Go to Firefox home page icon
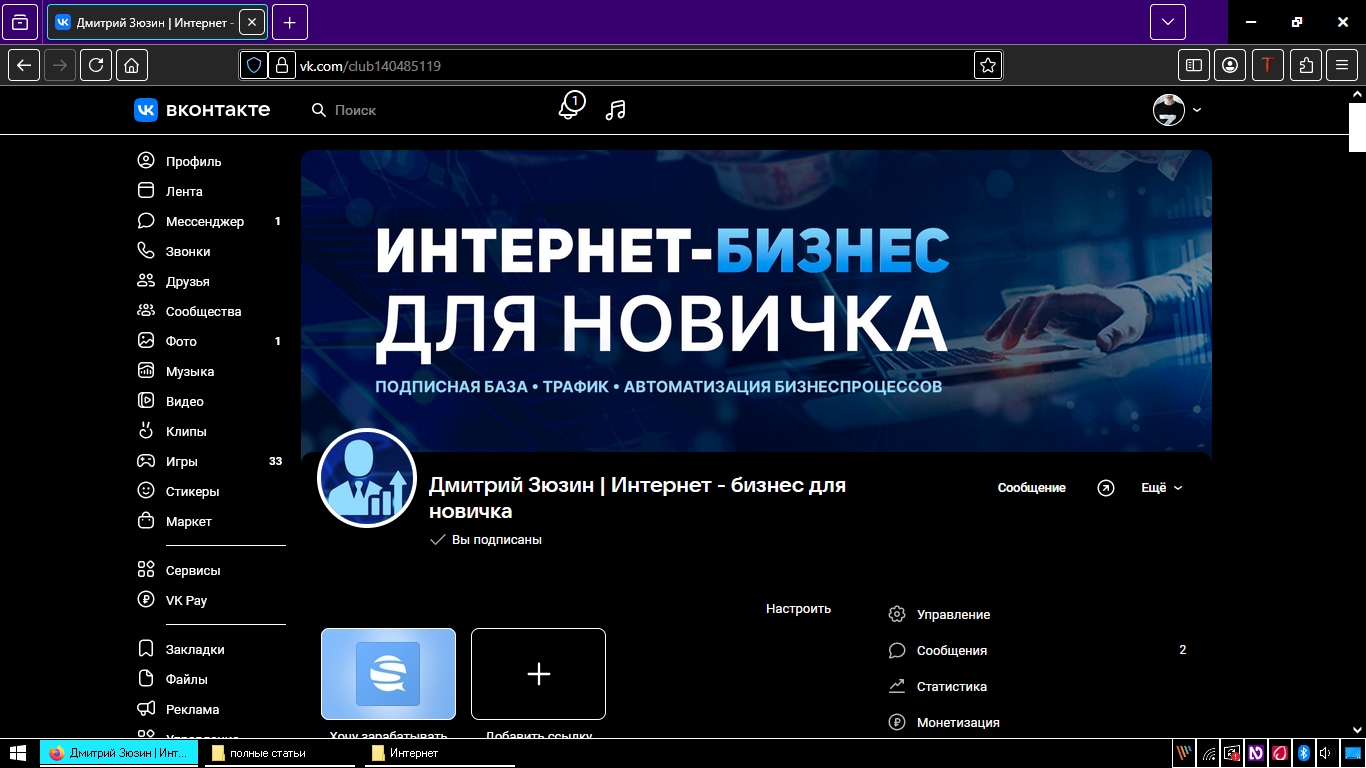This screenshot has height=768, width=1366. coord(132,65)
